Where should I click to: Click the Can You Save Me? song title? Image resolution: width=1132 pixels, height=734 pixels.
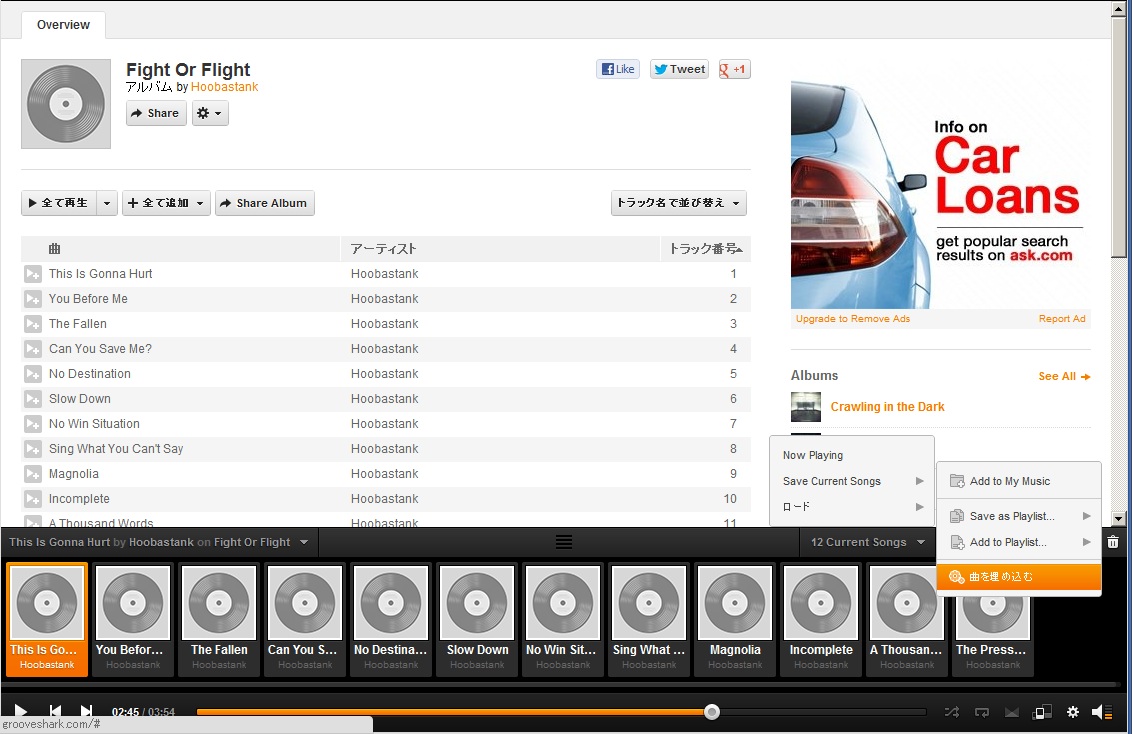(100, 349)
